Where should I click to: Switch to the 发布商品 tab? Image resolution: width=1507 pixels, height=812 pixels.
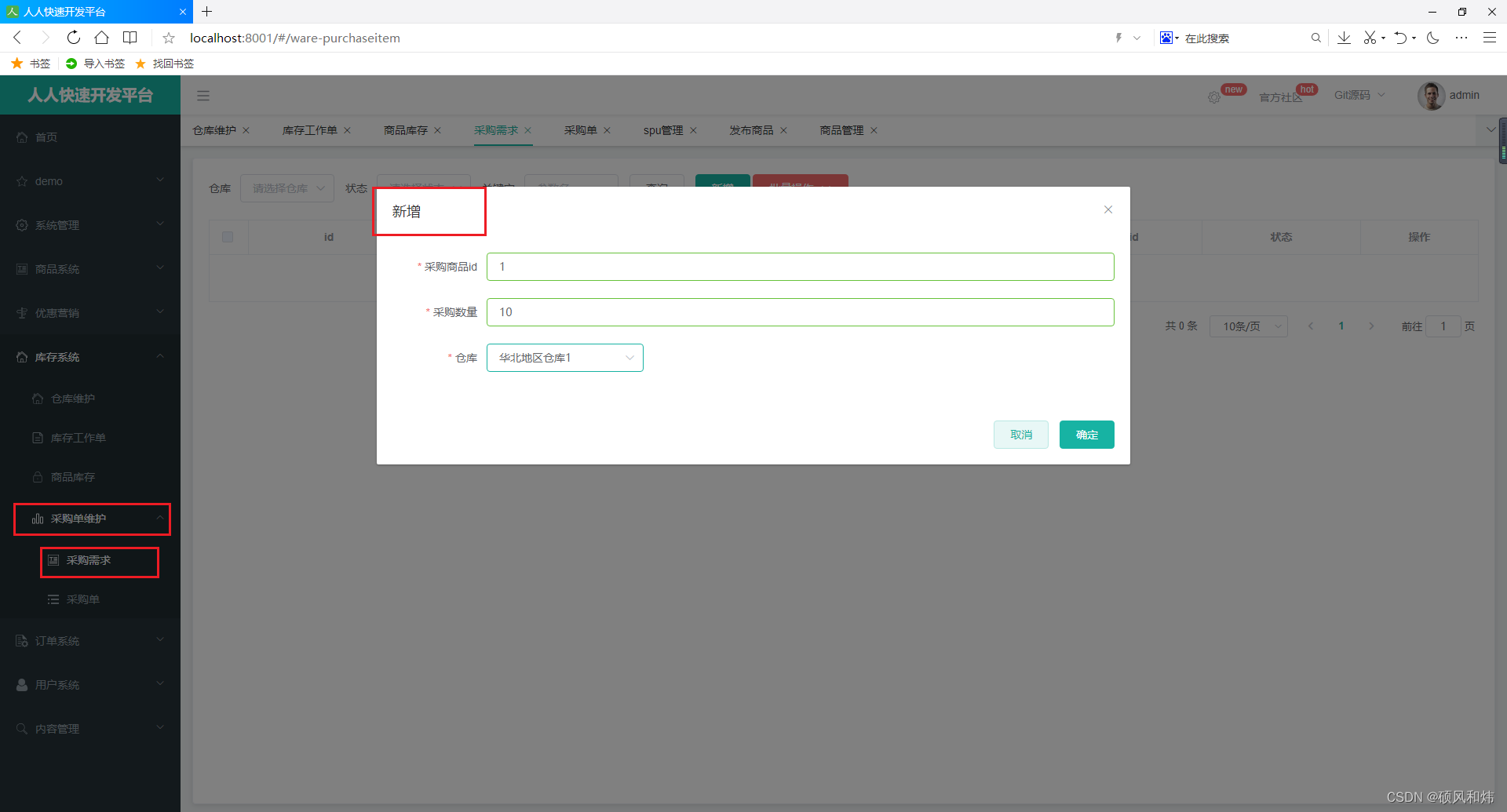pyautogui.click(x=752, y=130)
